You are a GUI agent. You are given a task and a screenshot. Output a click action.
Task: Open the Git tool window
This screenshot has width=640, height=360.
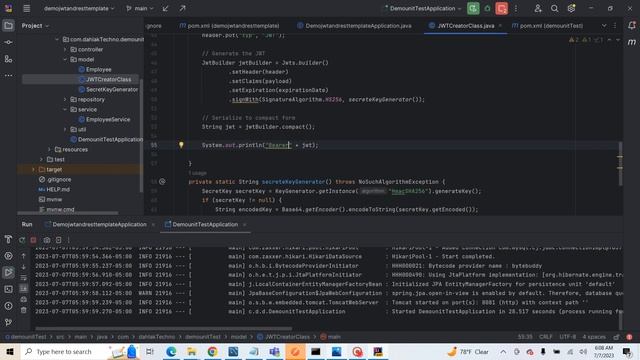[8, 322]
